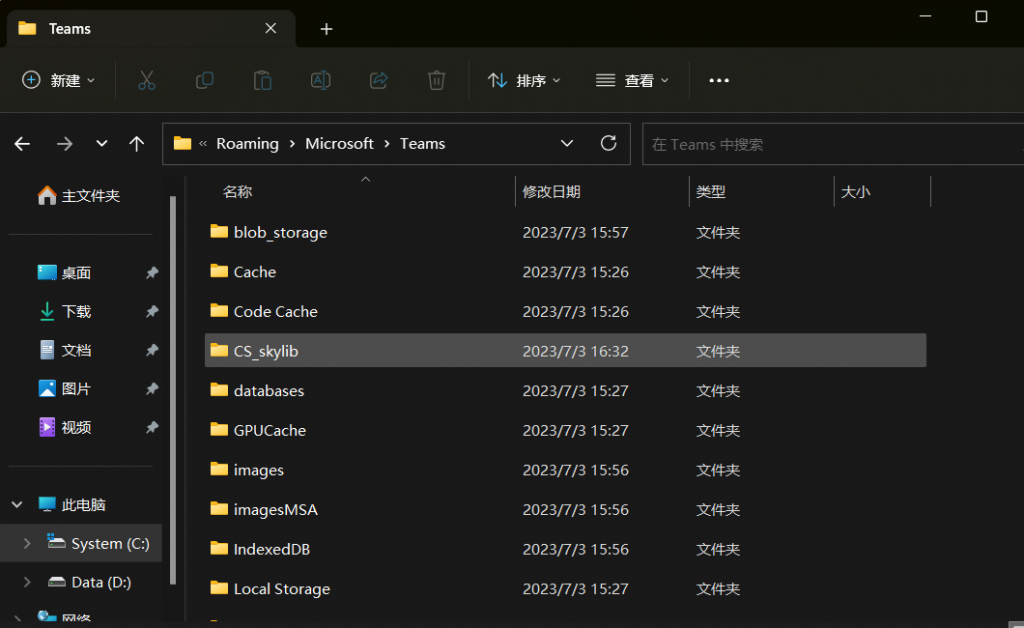This screenshot has height=628, width=1024.
Task: Sort by 类型 column header
Action: click(711, 192)
